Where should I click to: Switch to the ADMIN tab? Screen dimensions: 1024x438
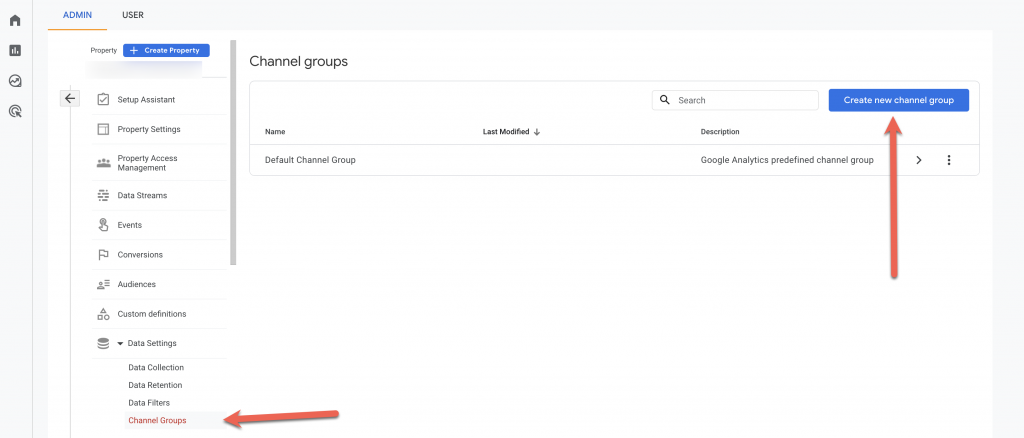[x=77, y=14]
